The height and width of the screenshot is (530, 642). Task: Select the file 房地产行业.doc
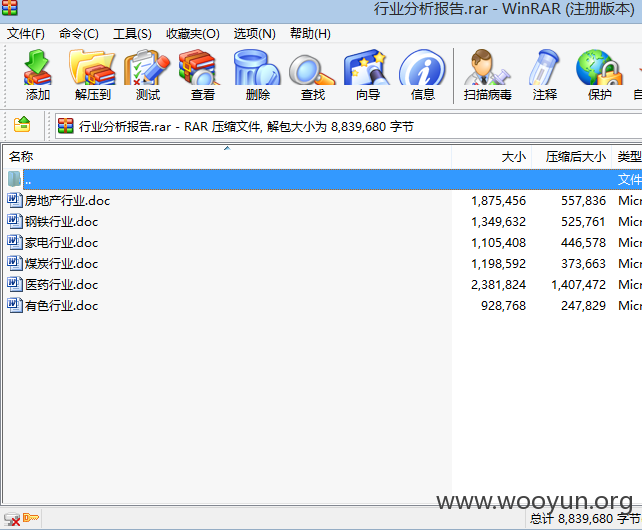(68, 201)
